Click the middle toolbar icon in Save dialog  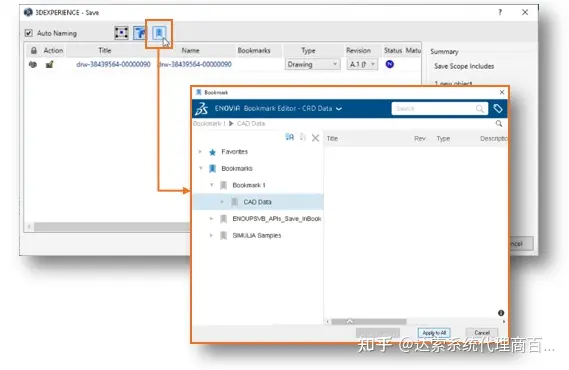pyautogui.click(x=139, y=33)
